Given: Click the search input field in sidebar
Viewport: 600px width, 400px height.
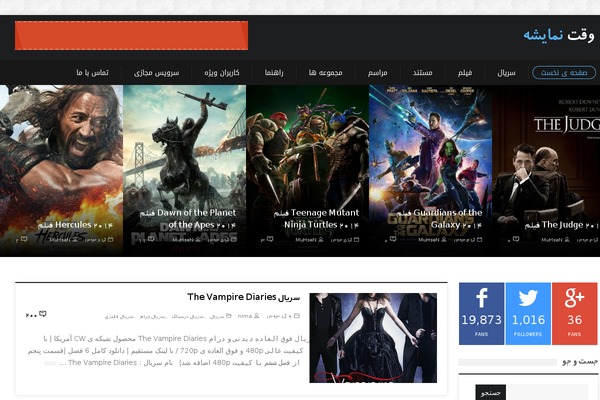Looking at the screenshot, I should pos(547,392).
